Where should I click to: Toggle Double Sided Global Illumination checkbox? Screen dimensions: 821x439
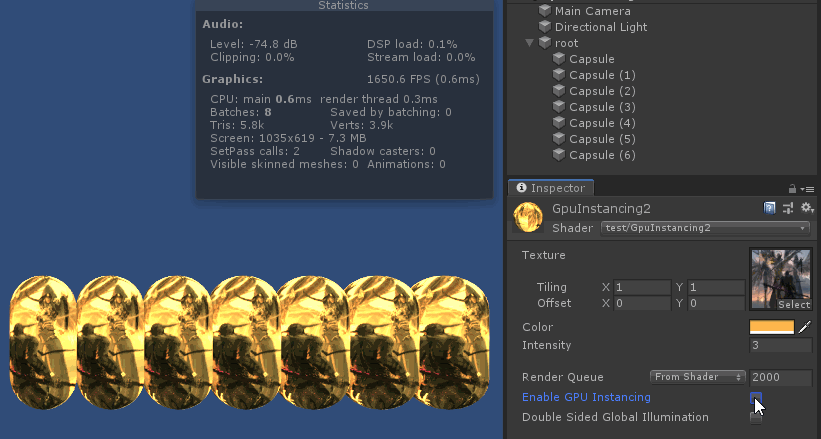pyautogui.click(x=756, y=418)
